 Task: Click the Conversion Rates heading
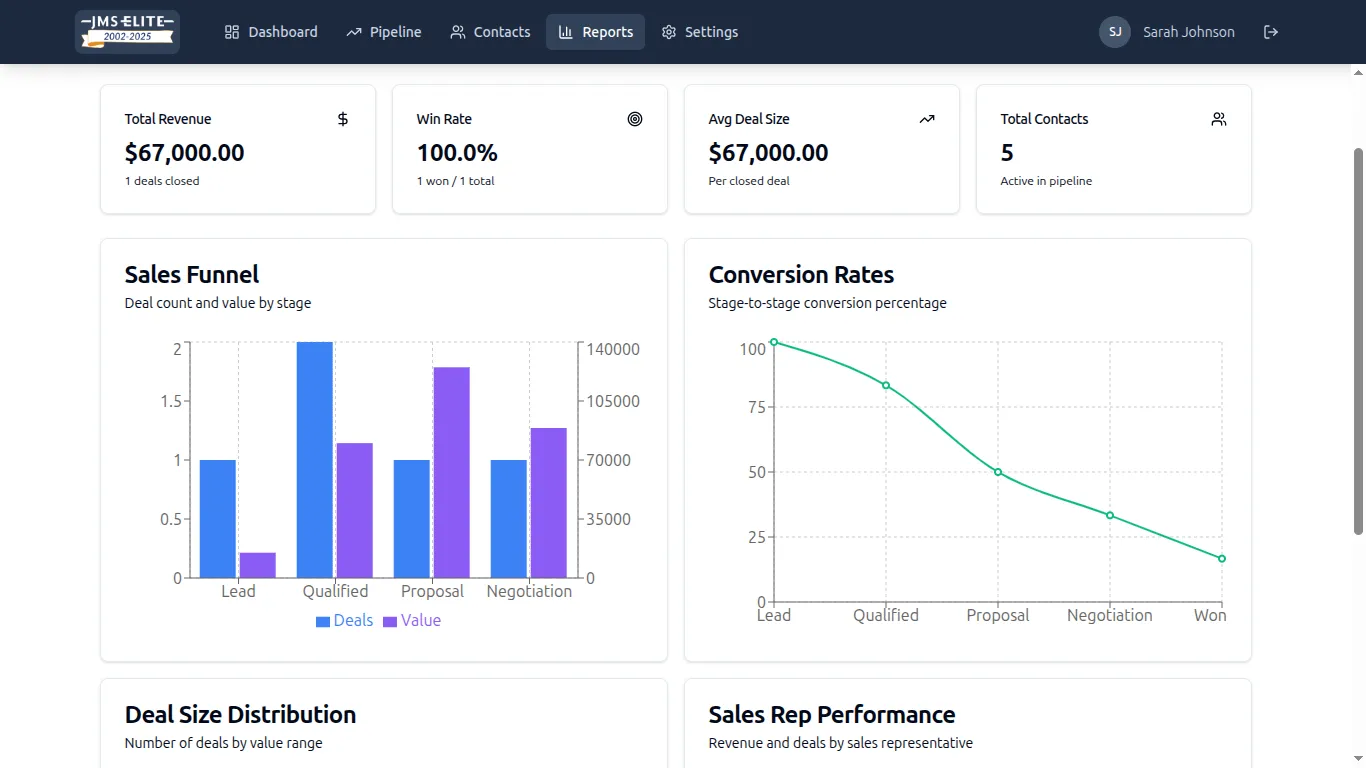(x=801, y=275)
